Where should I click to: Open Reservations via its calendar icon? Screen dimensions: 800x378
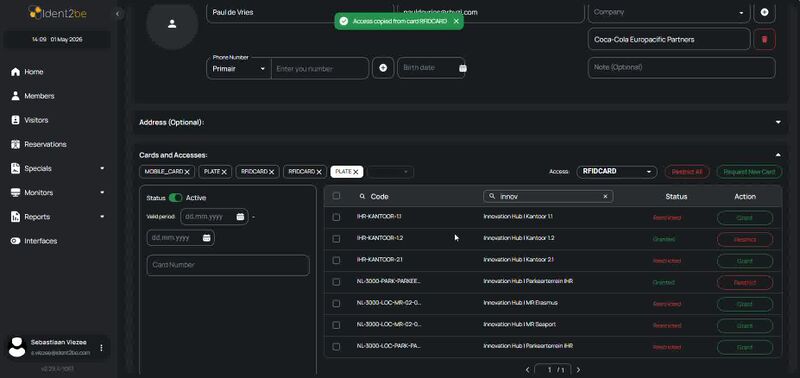[x=15, y=144]
